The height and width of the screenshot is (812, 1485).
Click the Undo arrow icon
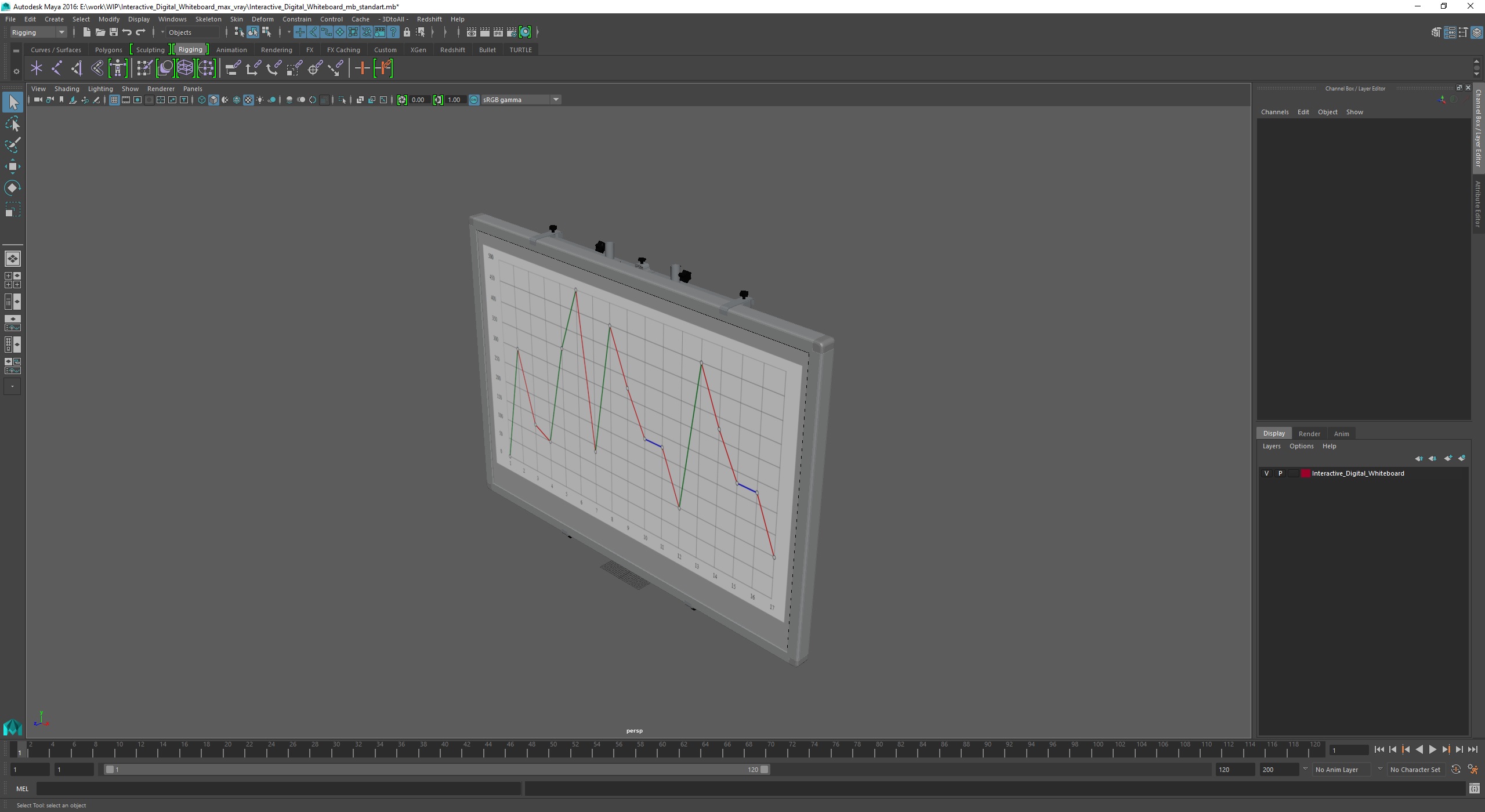[x=126, y=32]
